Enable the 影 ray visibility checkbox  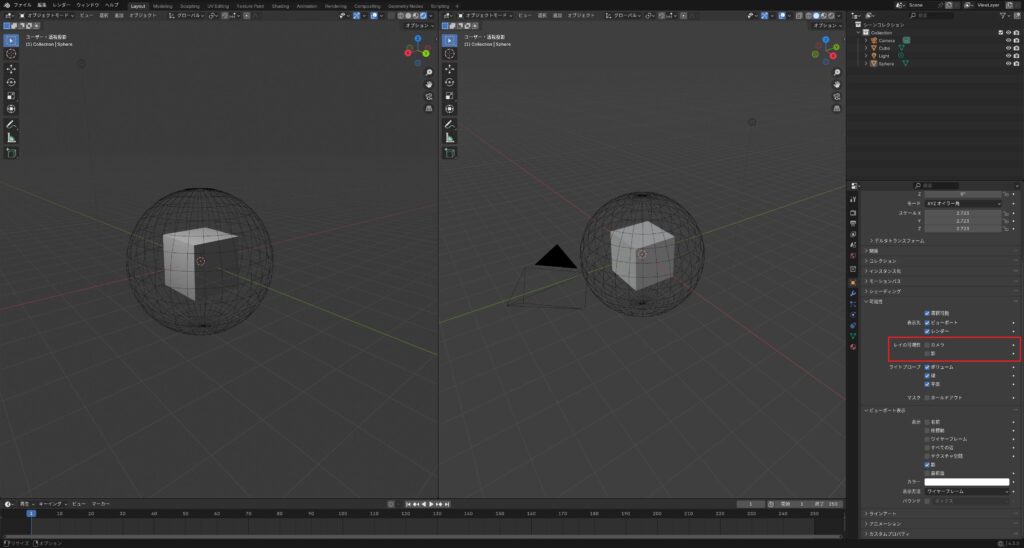[927, 353]
